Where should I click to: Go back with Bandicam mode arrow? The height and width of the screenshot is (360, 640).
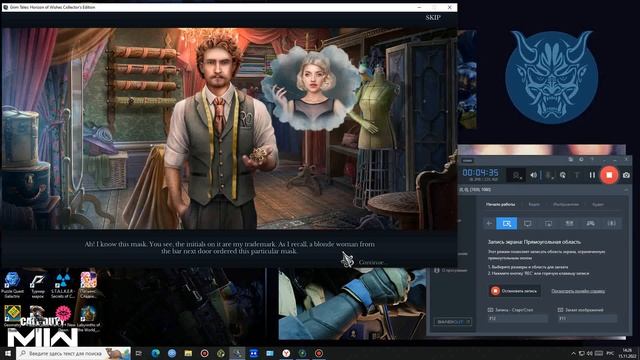[x=489, y=223]
